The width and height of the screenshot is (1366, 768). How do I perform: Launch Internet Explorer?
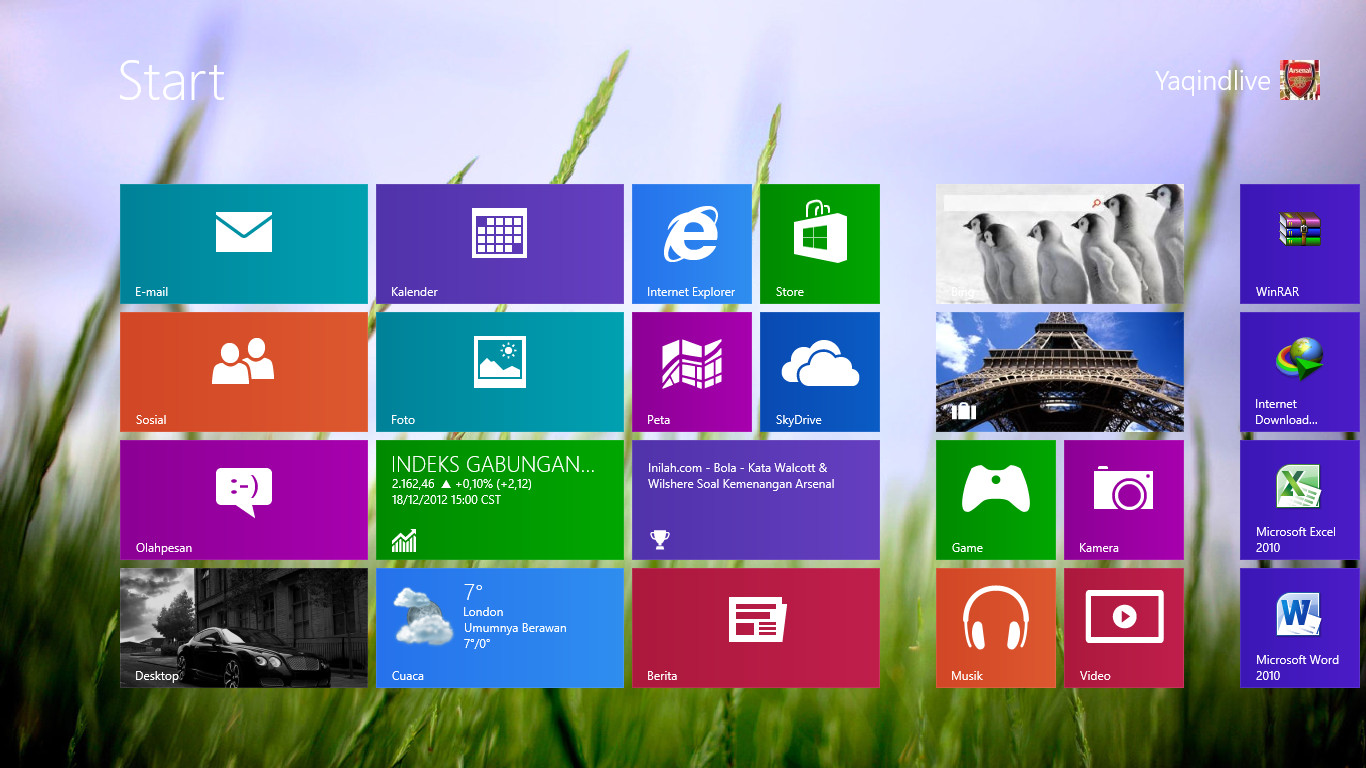[x=691, y=243]
